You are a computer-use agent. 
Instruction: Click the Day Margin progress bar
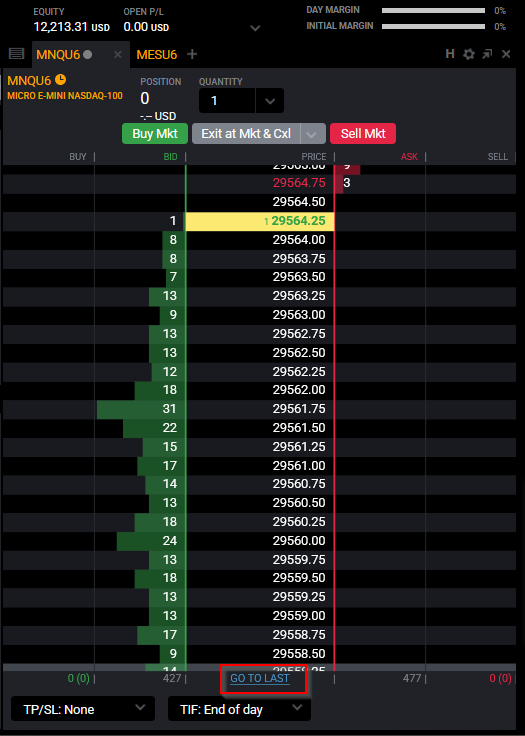point(433,10)
